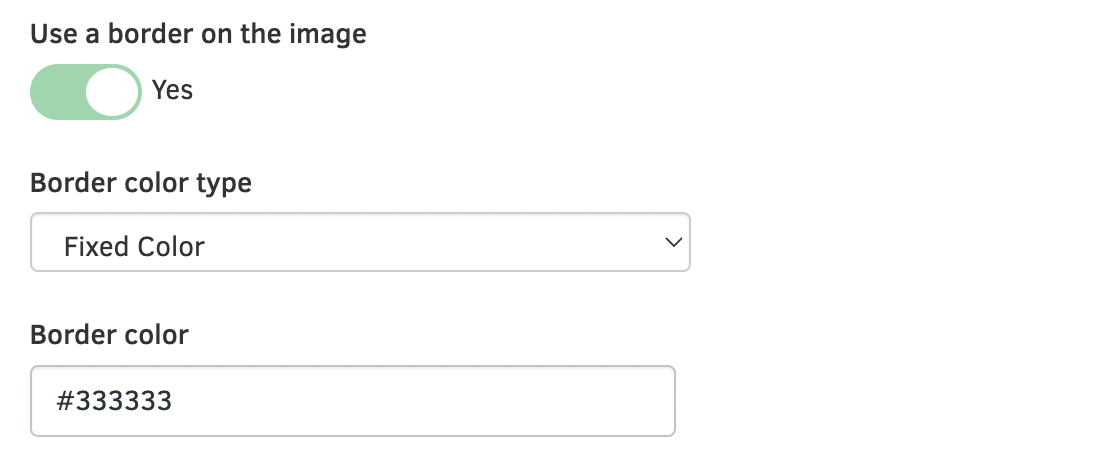Click the Yes label beside the toggle
The height and width of the screenshot is (456, 1104).
(x=172, y=91)
